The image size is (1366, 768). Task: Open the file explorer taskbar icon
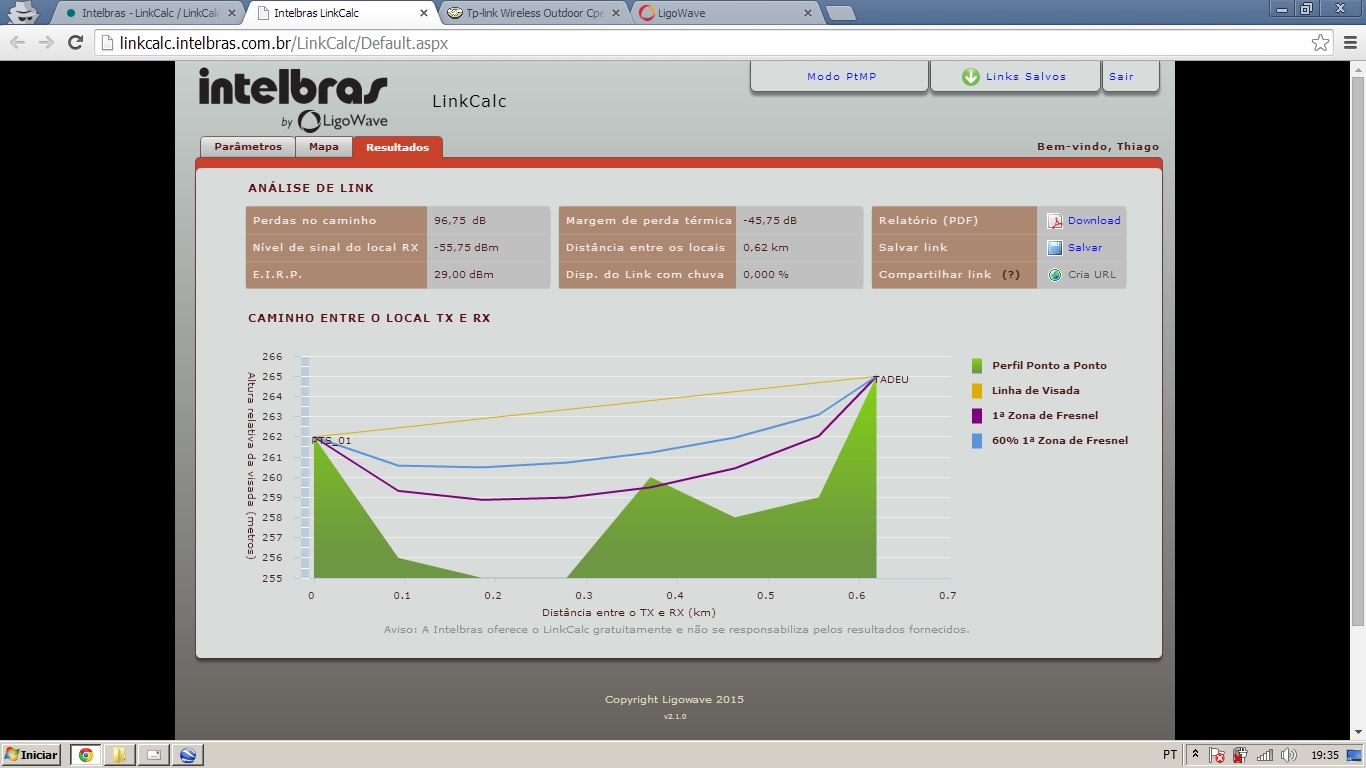tap(119, 755)
